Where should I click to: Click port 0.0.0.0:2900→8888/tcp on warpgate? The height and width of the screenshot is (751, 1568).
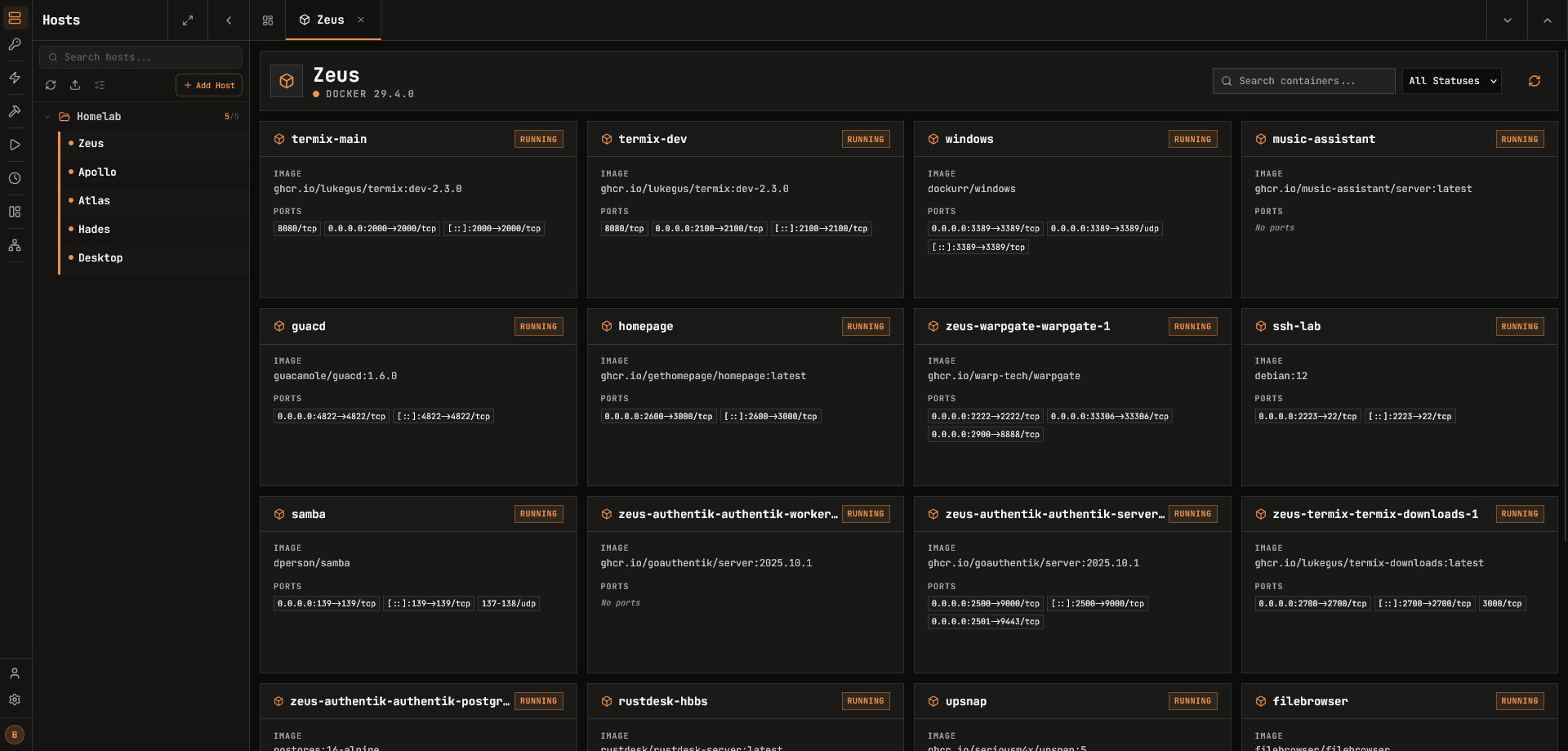[x=986, y=435]
